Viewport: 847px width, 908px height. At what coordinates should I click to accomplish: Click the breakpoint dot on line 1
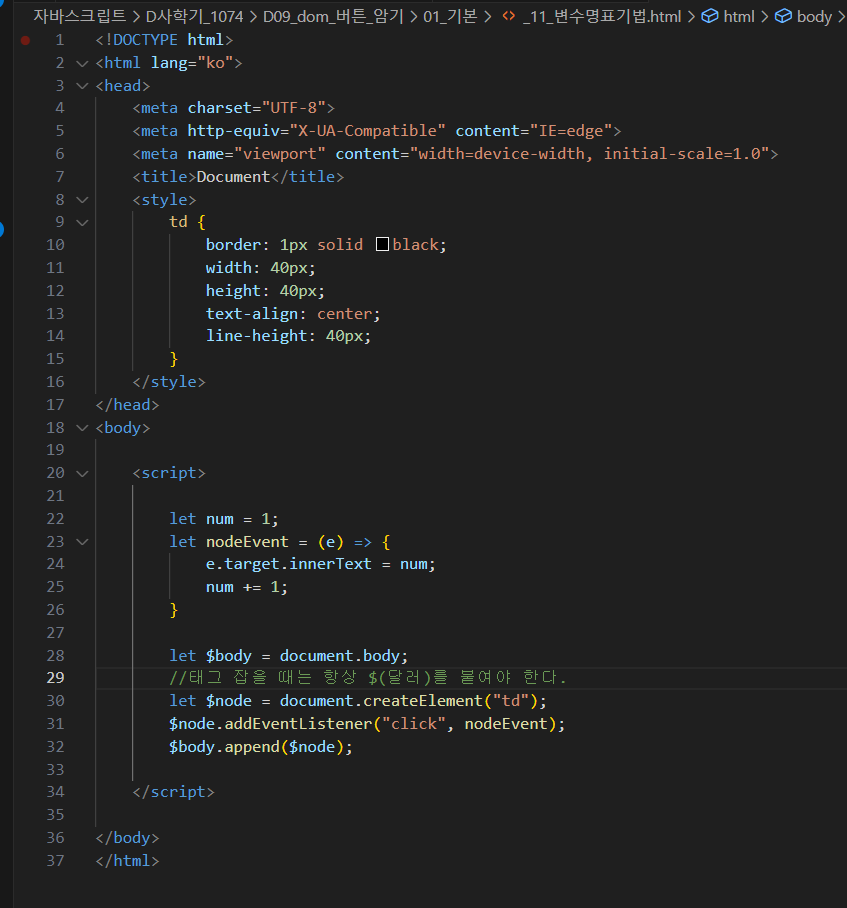tap(25, 40)
